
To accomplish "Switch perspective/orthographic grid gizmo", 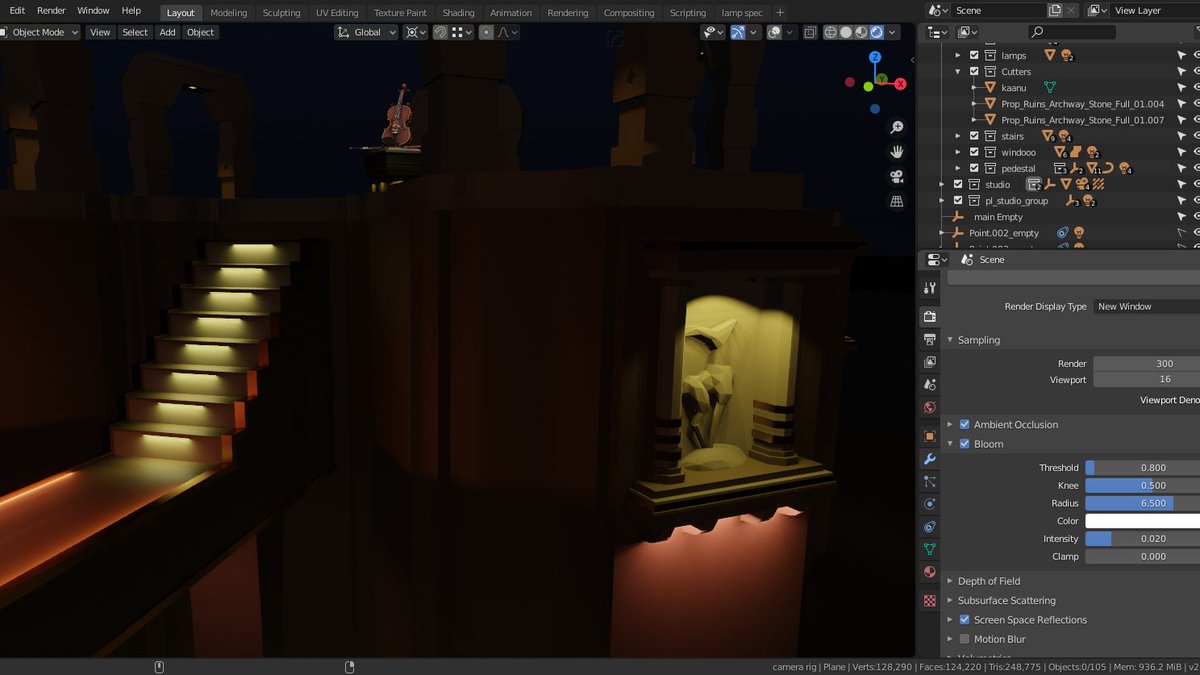I will 897,202.
